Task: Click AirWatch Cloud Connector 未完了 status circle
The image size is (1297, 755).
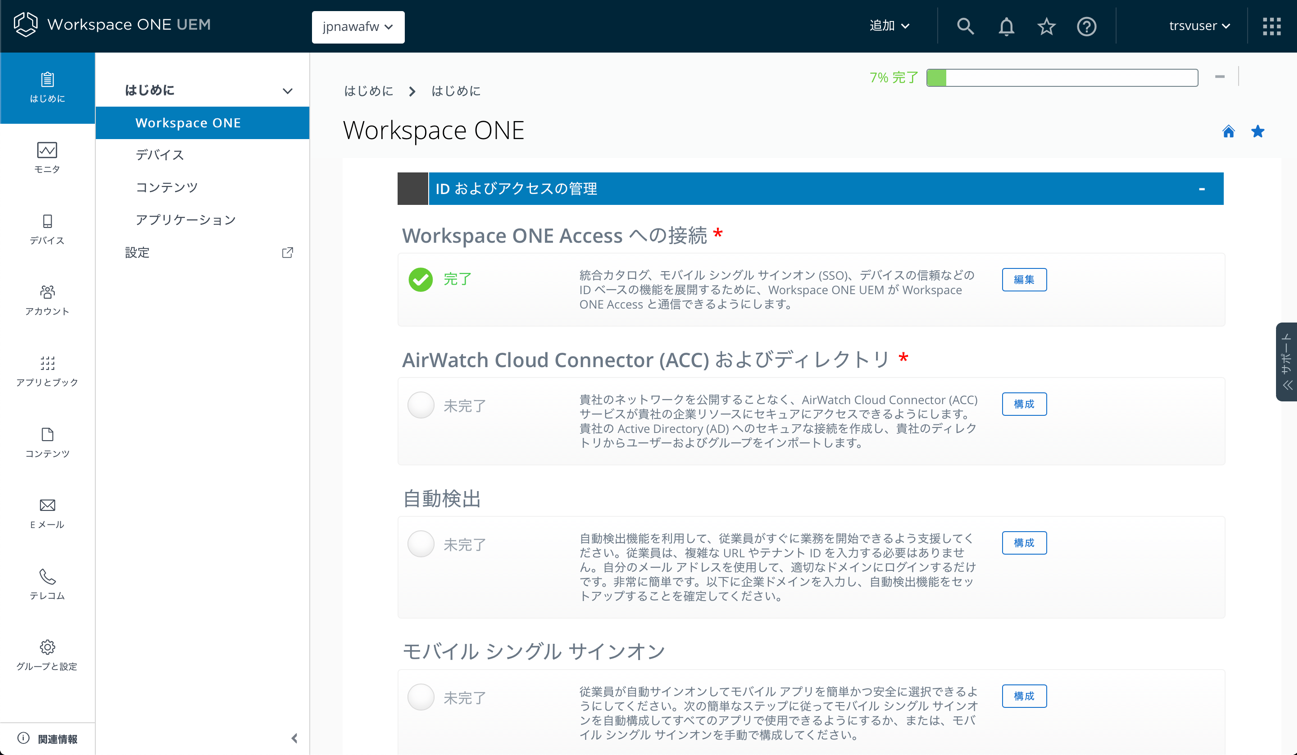Action: point(421,405)
